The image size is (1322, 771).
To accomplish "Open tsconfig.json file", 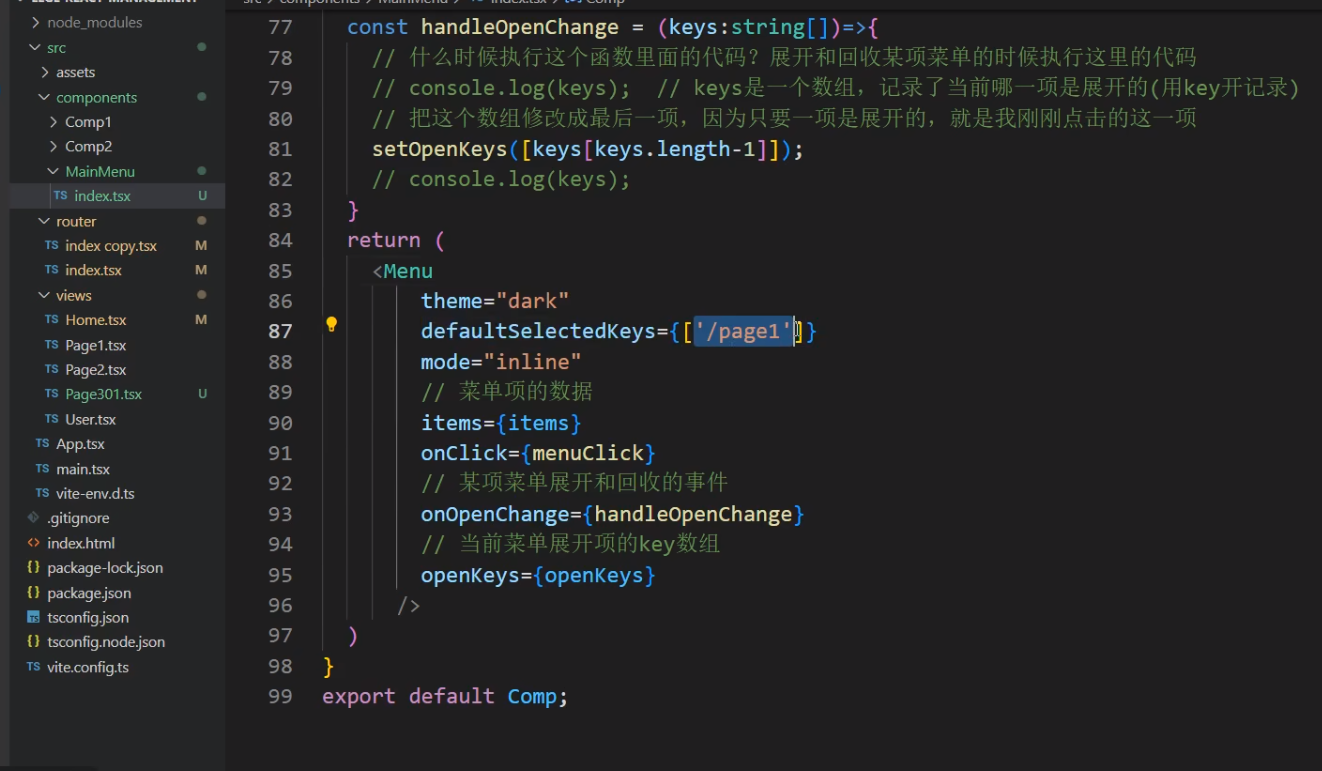I will [88, 617].
